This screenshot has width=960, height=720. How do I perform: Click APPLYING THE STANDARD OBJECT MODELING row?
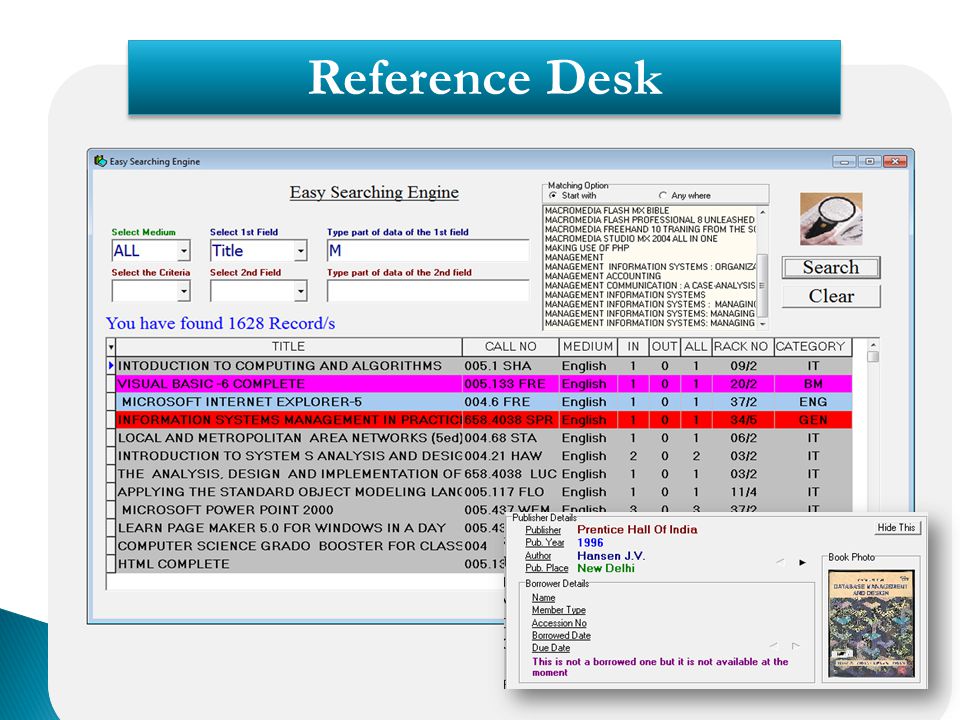tap(484, 492)
